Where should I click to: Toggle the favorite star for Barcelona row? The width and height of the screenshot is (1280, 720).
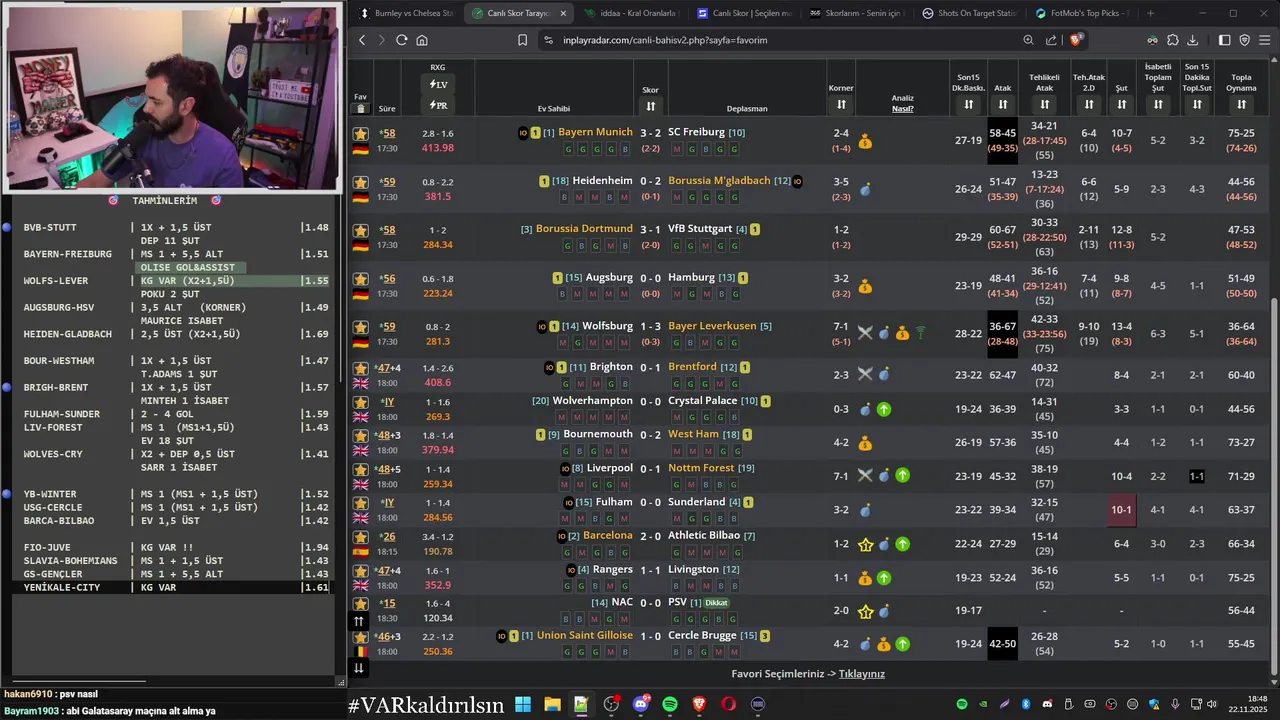coord(361,537)
